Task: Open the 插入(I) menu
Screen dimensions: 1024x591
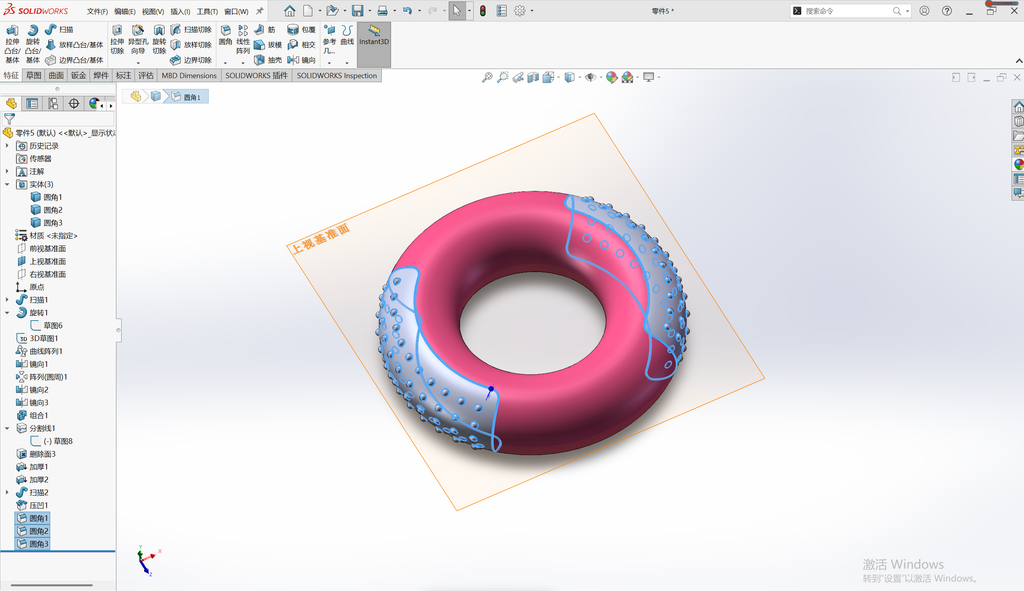Action: pyautogui.click(x=180, y=12)
